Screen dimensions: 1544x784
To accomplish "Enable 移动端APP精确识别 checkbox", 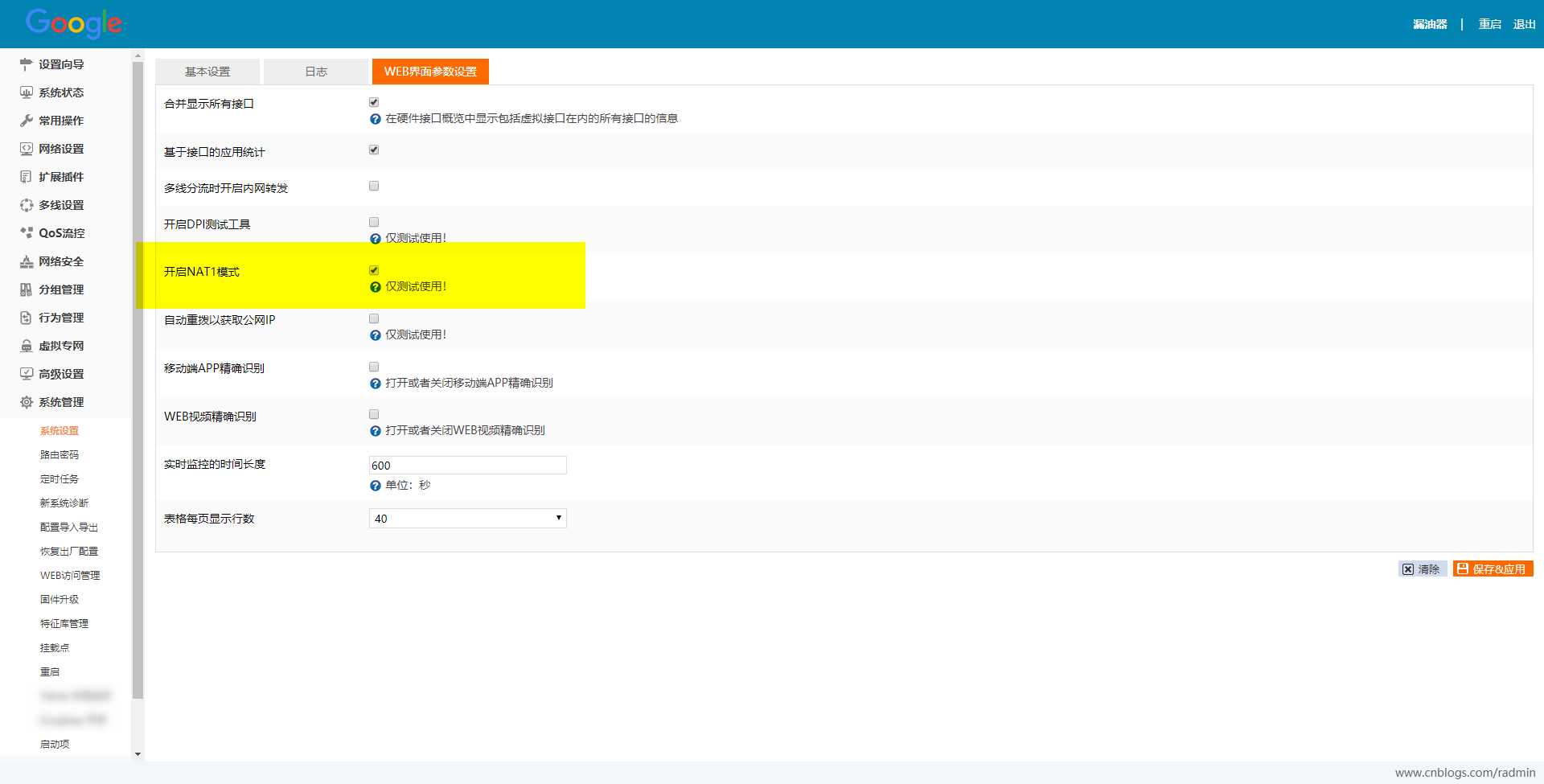I will click(x=374, y=367).
